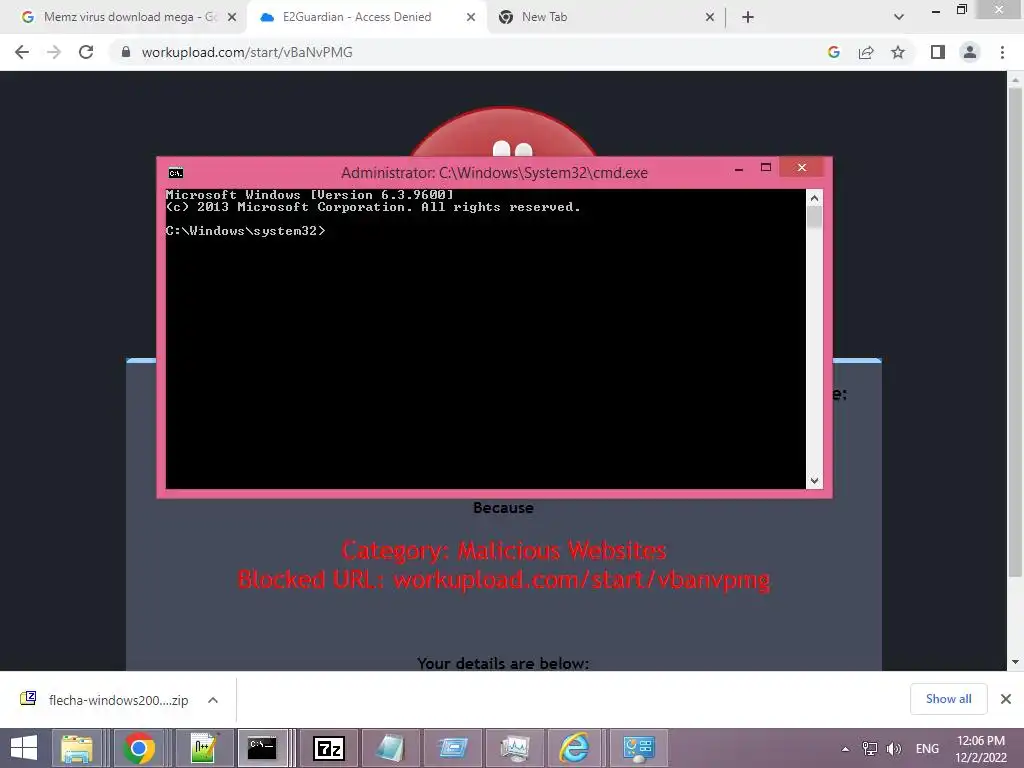Open Chrome side panel
Viewport: 1024px width, 768px height.
[938, 52]
